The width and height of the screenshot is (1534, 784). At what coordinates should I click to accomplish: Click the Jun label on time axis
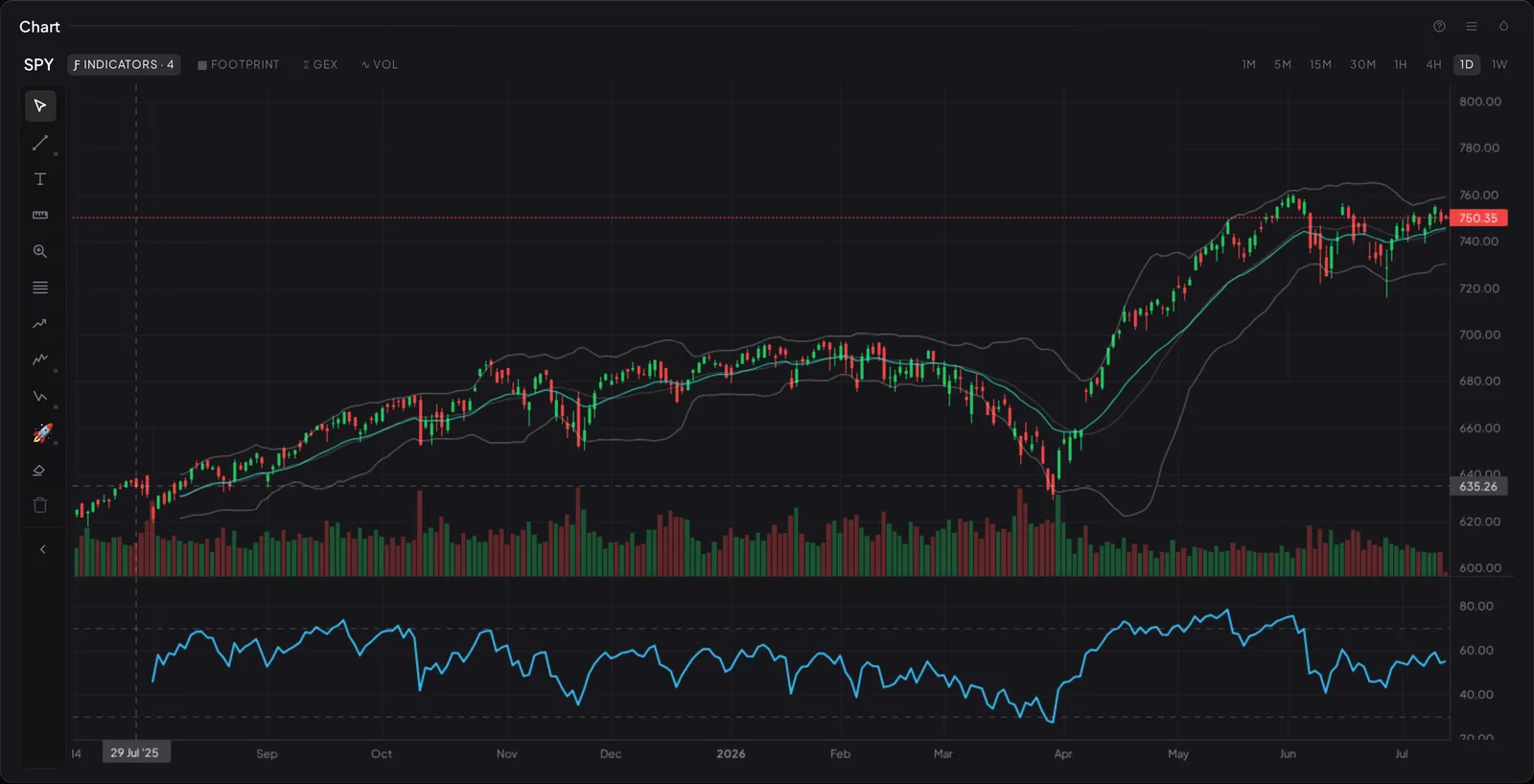1288,754
